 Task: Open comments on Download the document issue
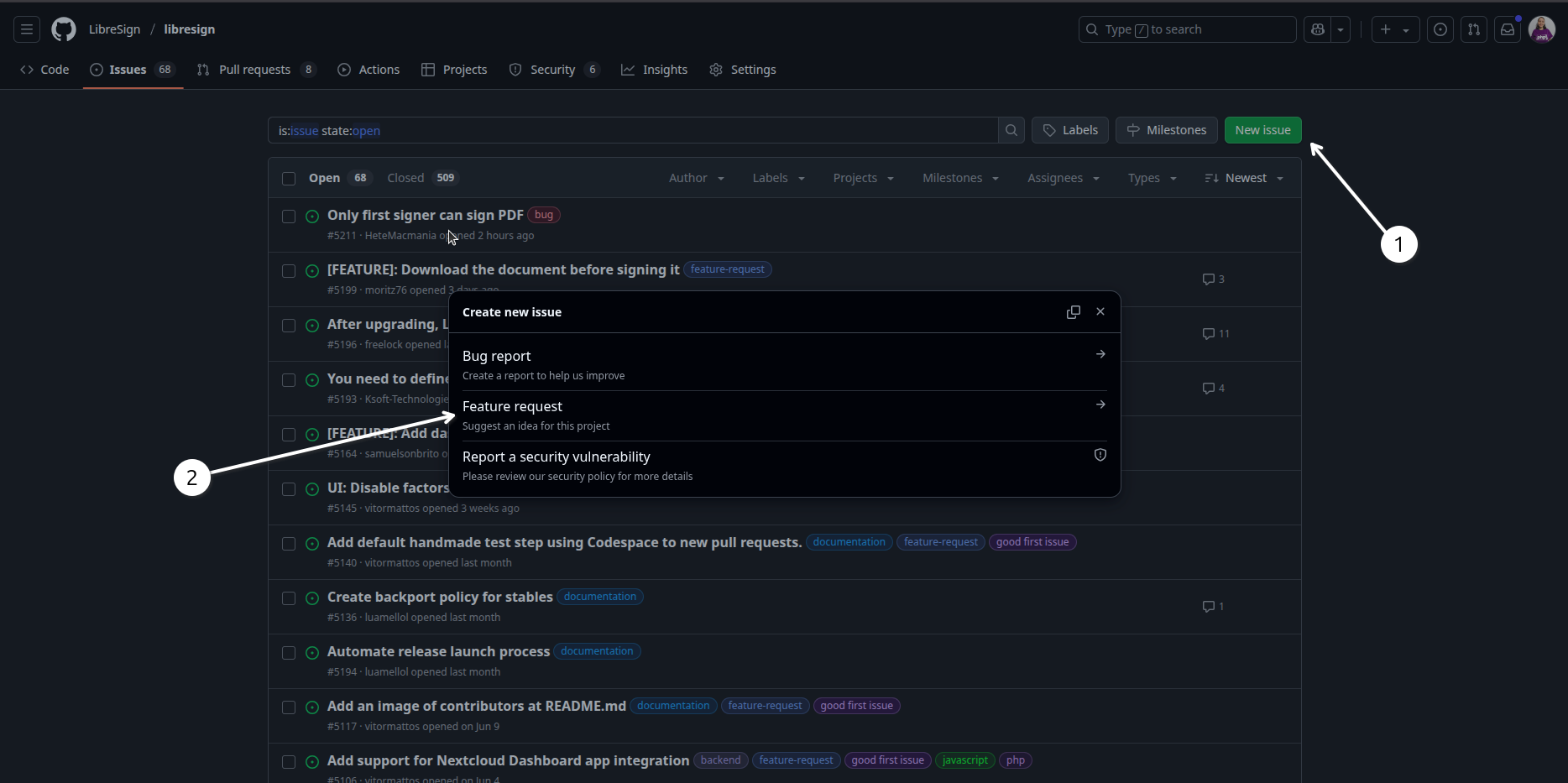click(x=1214, y=279)
